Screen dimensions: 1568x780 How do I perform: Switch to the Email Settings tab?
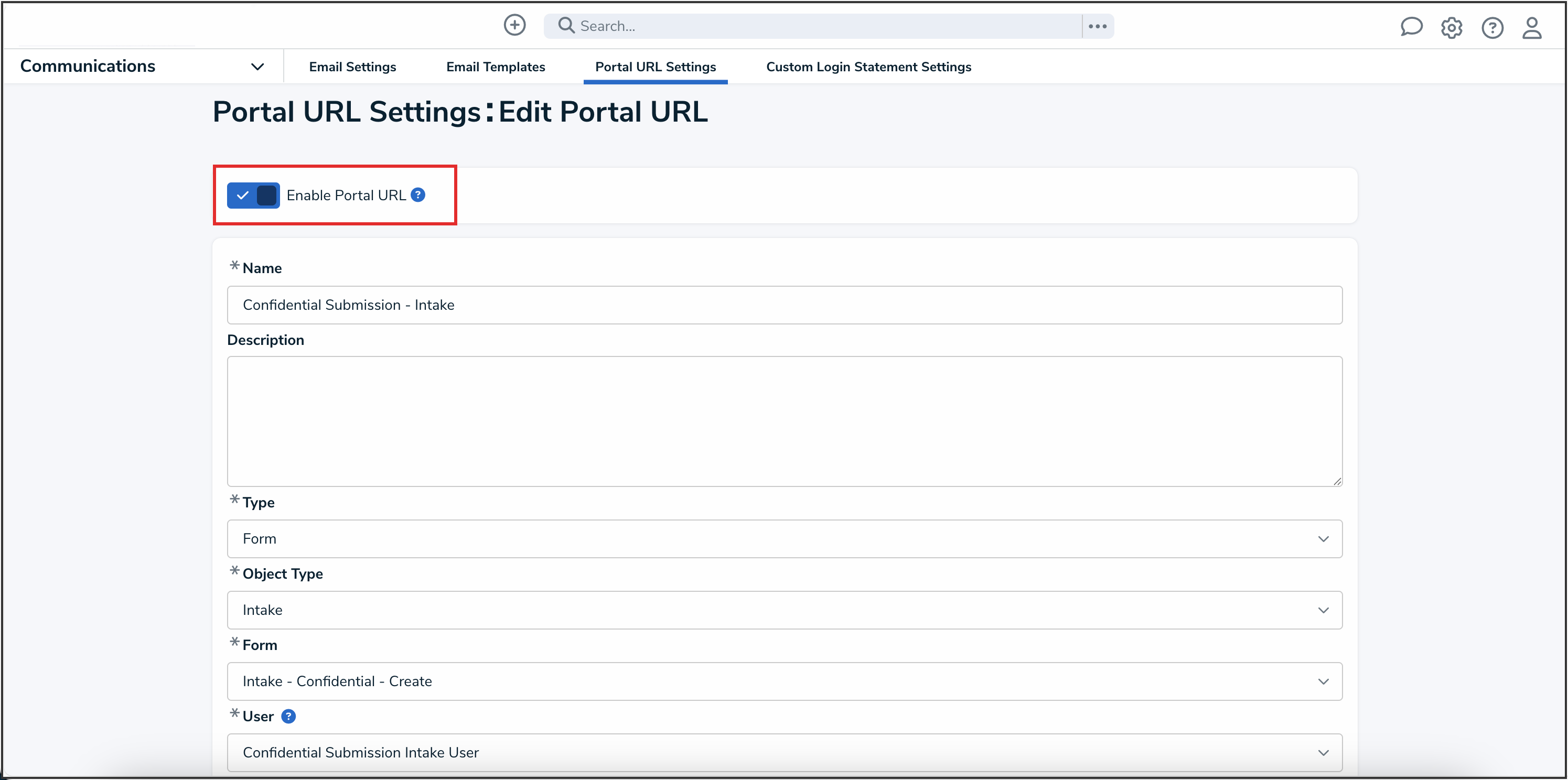352,67
